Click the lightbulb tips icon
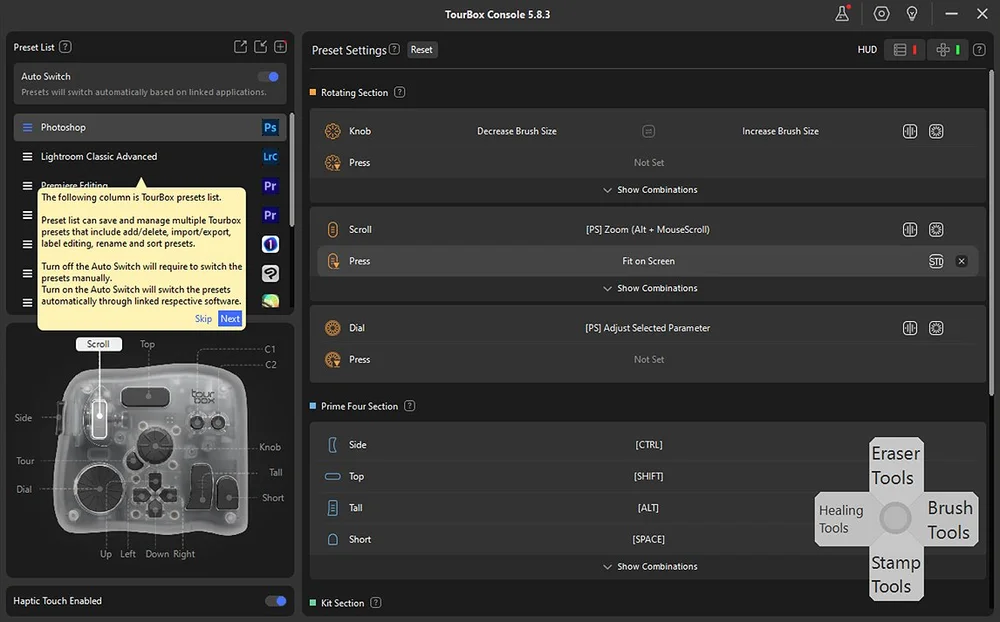This screenshot has width=1000, height=622. [x=912, y=13]
